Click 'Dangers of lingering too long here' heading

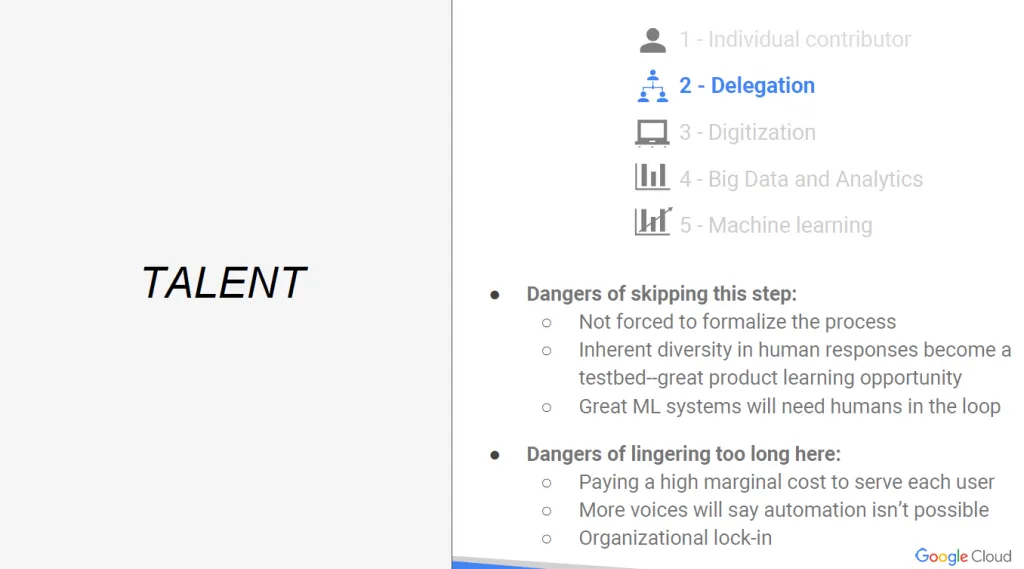click(684, 453)
